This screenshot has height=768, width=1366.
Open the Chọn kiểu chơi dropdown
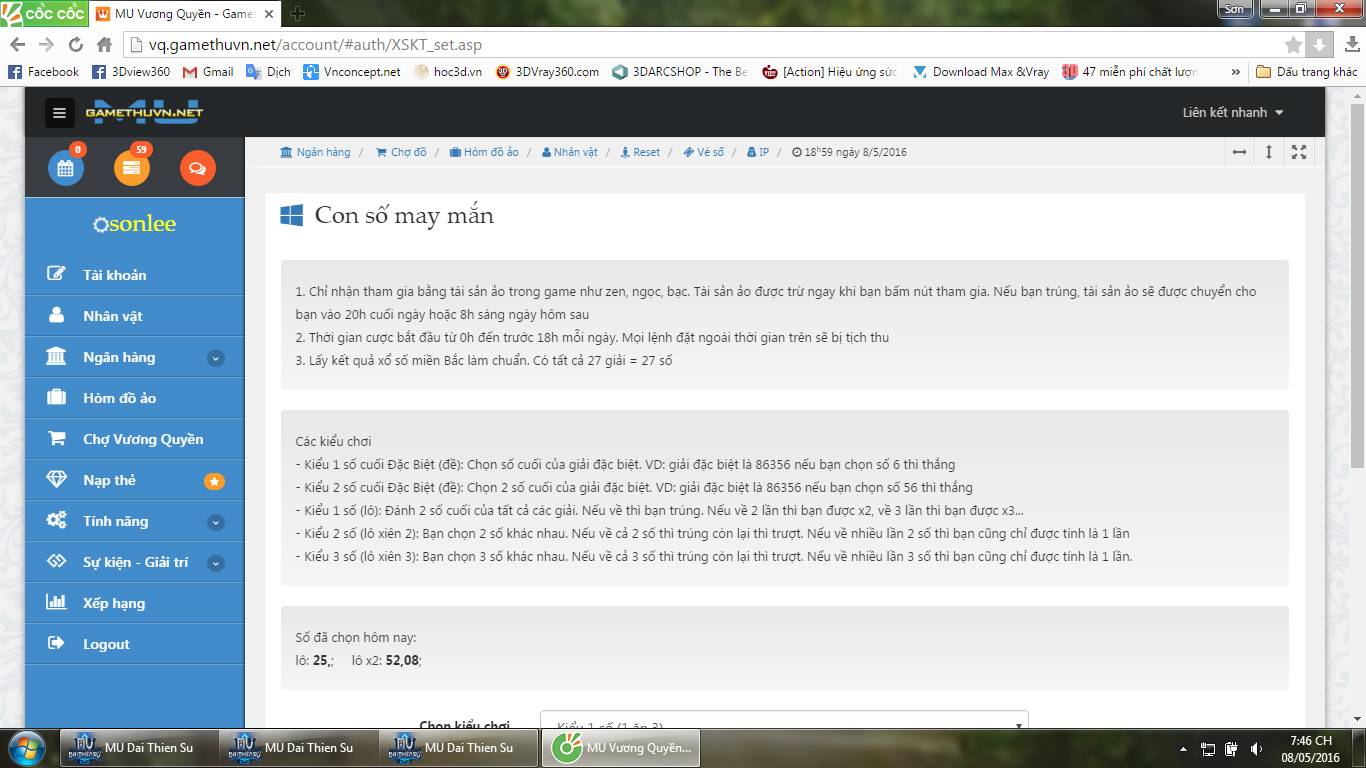coord(784,724)
